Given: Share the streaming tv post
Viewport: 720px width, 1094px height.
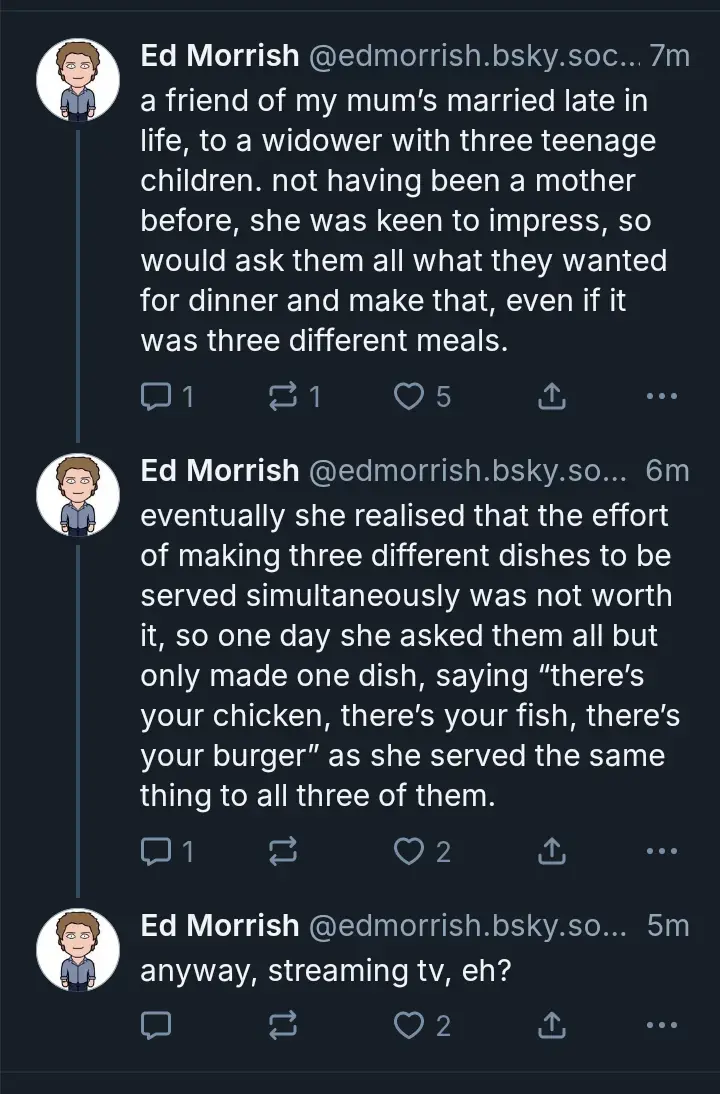Looking at the screenshot, I should 552,1025.
